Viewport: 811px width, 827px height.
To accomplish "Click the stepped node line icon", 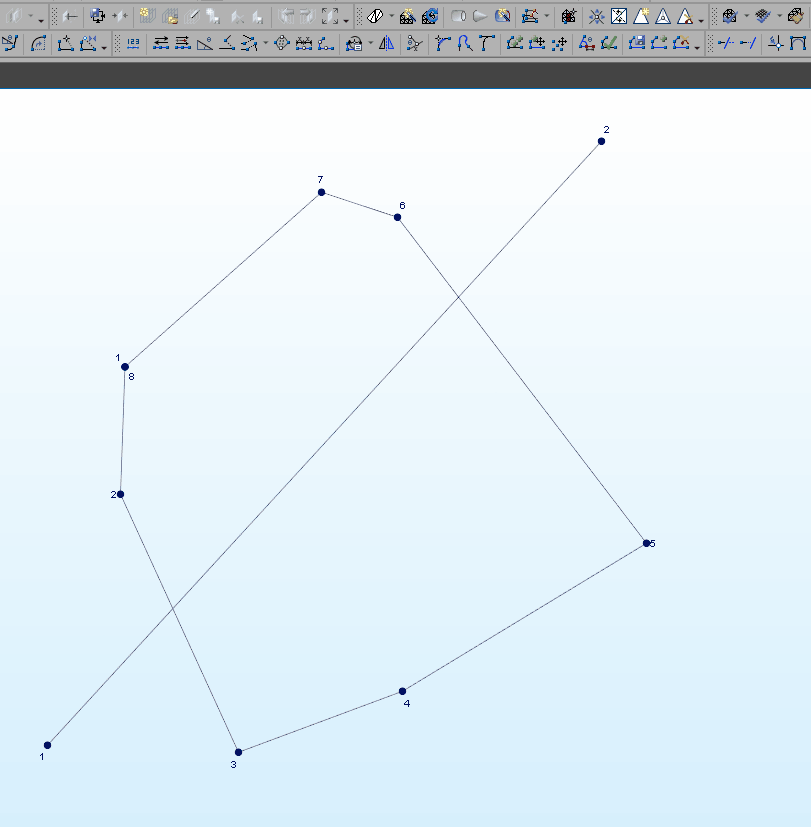I will pyautogui.click(x=326, y=43).
